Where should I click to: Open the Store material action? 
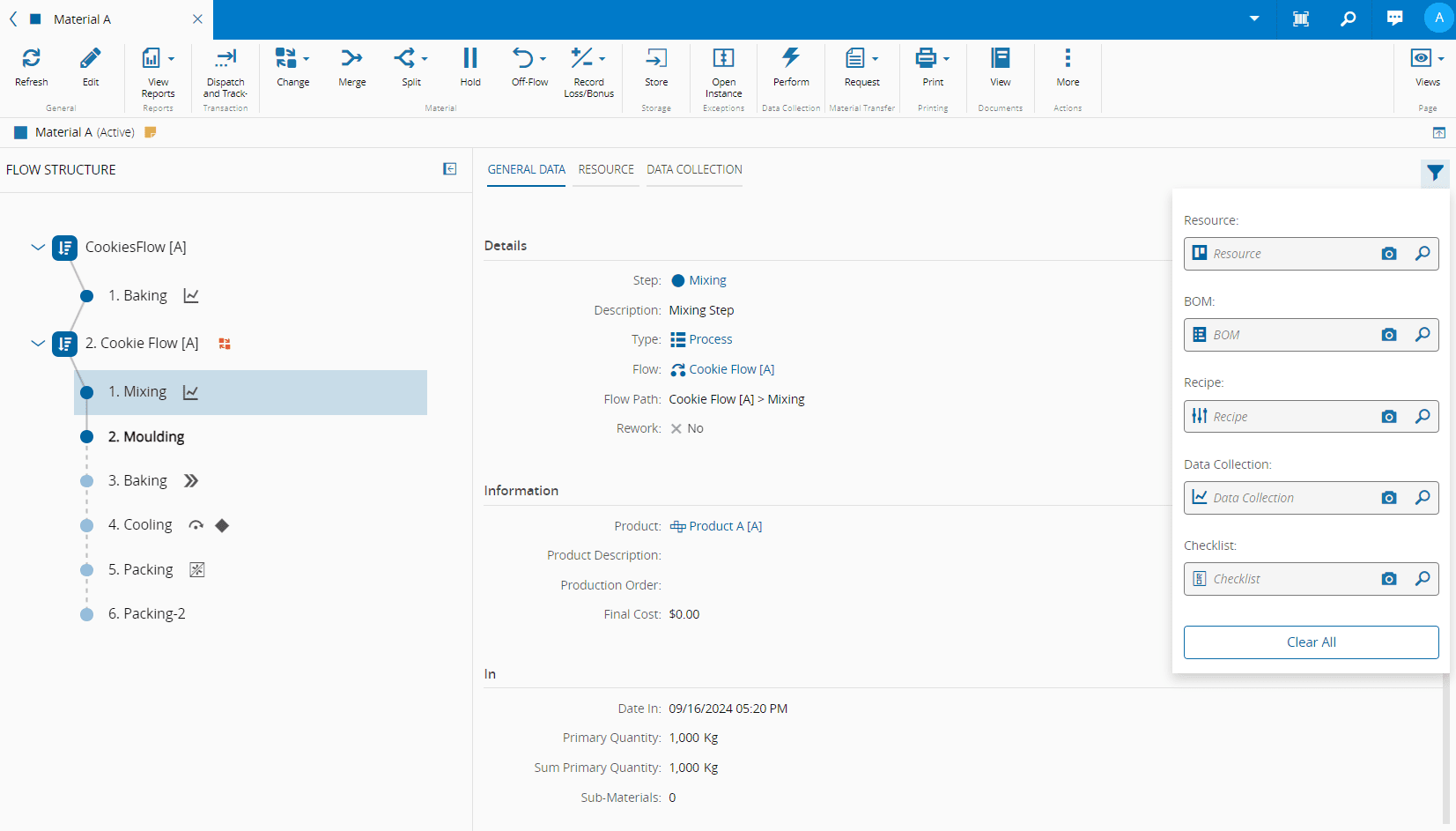click(x=656, y=59)
